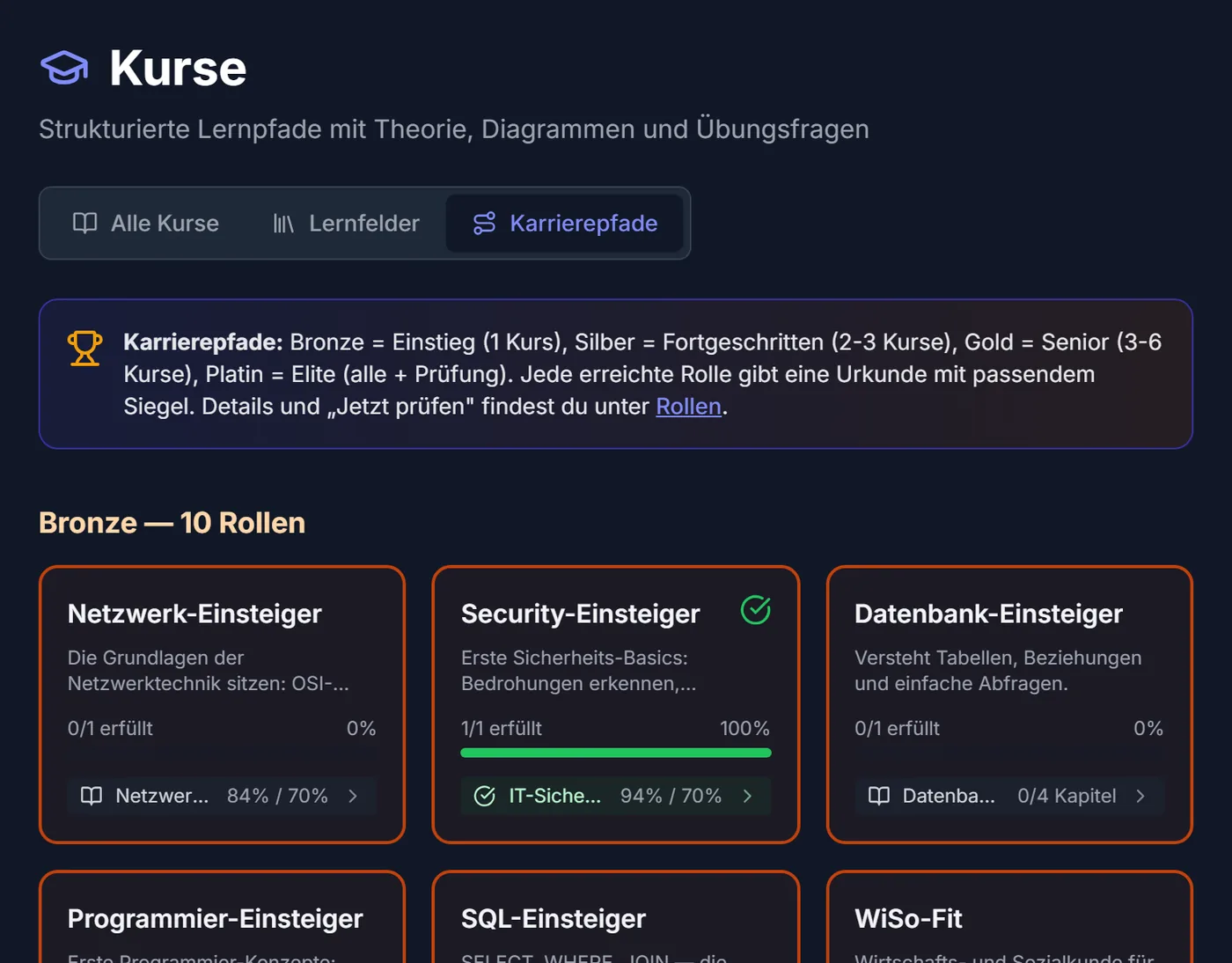The width and height of the screenshot is (1232, 963).
Task: Open the SQL-Einsteiger role card
Action: point(616,918)
